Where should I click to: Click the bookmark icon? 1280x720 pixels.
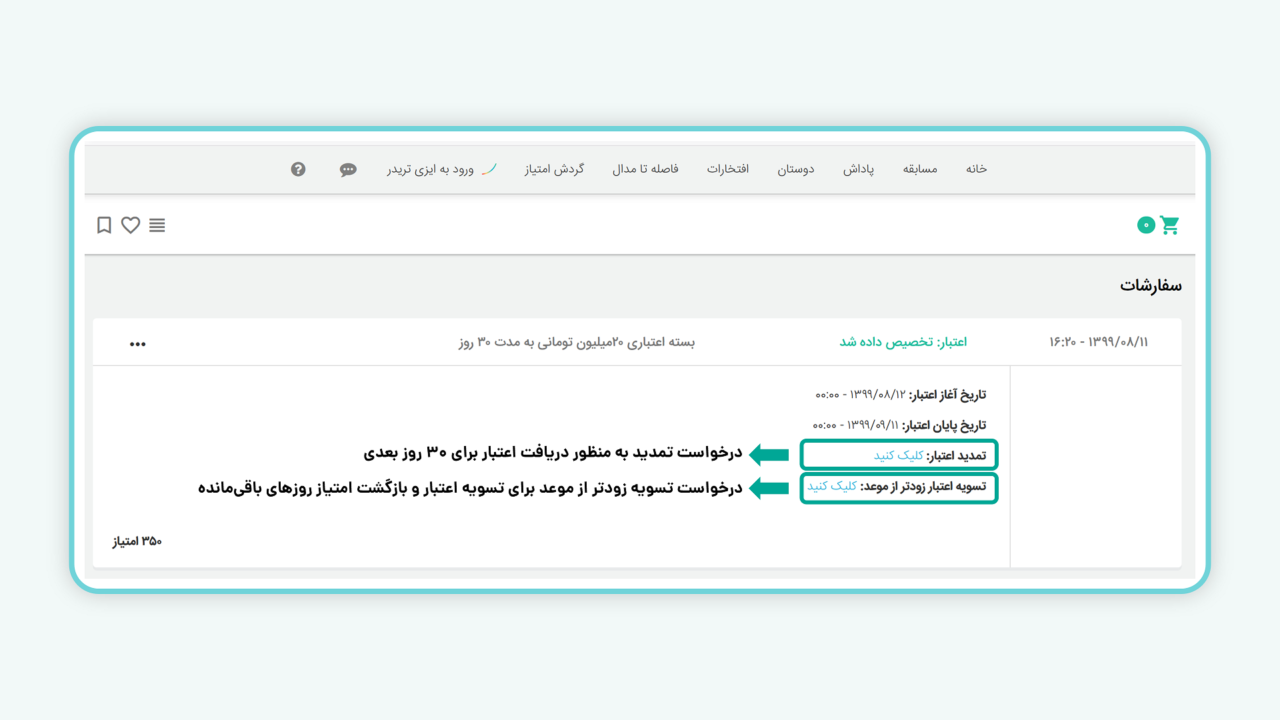104,225
